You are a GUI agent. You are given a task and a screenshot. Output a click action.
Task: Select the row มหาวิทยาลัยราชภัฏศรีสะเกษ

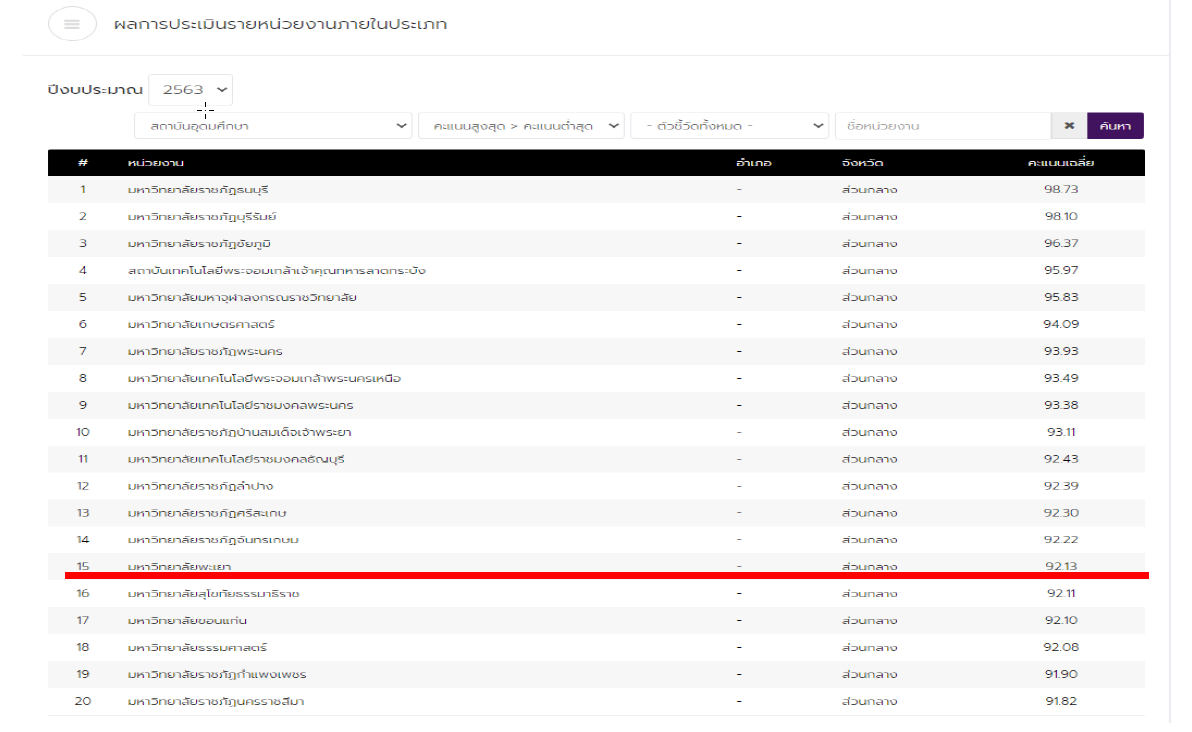tap(596, 514)
